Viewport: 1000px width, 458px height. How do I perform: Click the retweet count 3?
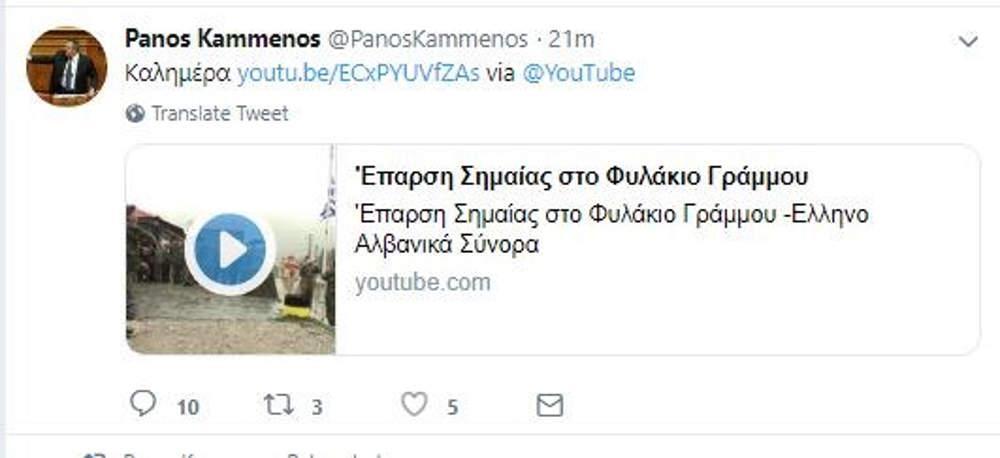316,407
